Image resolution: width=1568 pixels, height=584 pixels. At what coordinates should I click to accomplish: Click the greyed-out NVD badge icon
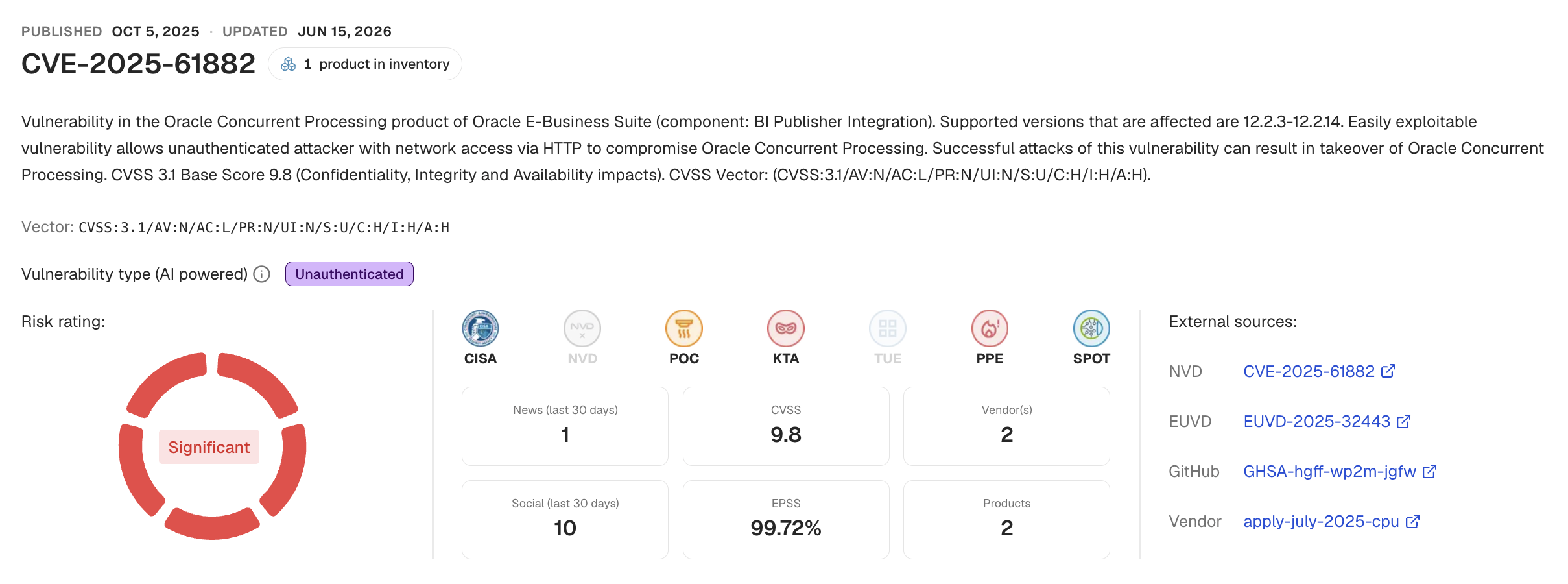582,328
